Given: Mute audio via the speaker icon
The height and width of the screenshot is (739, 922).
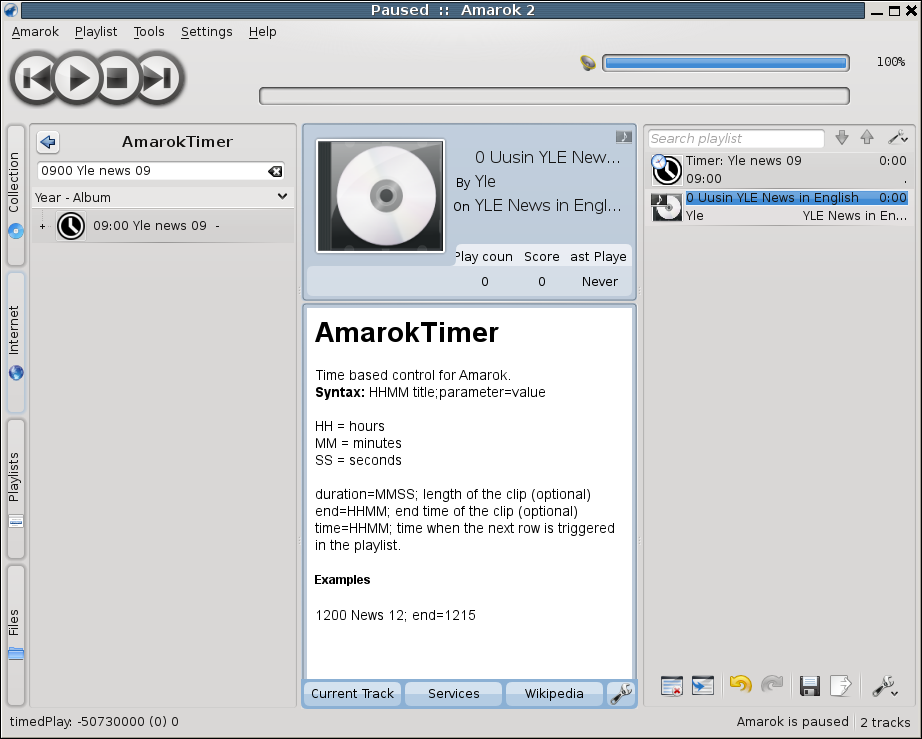Looking at the screenshot, I should click(x=587, y=62).
